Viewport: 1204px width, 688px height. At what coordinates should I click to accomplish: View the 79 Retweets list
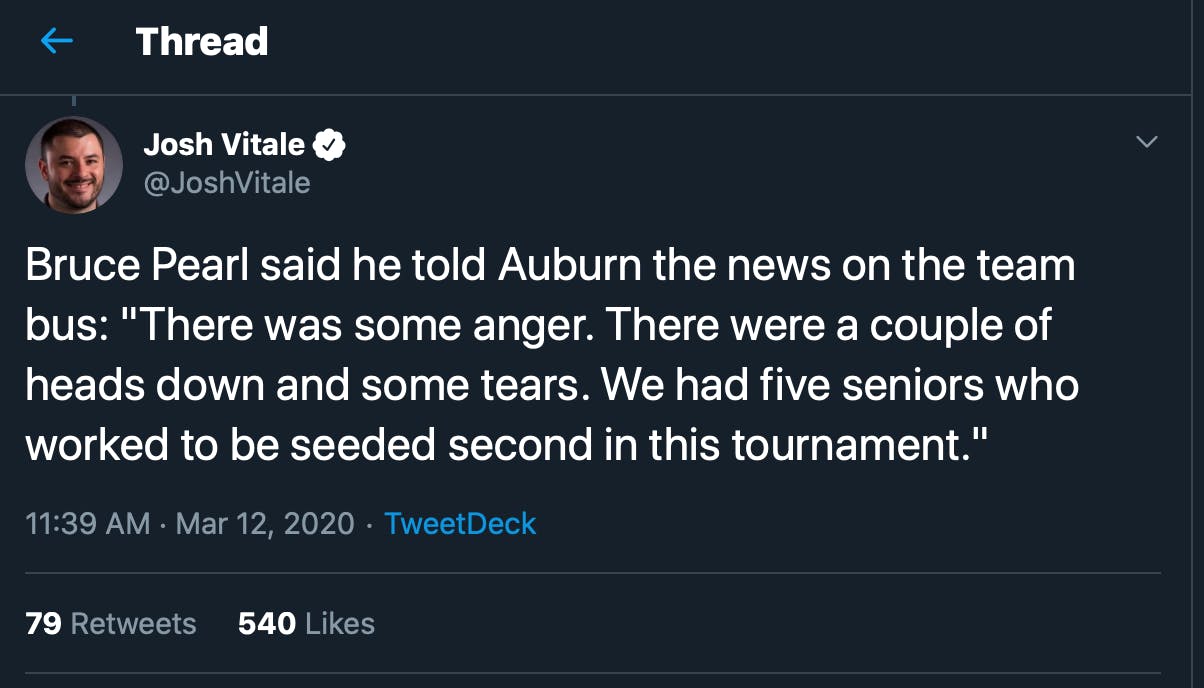point(111,624)
